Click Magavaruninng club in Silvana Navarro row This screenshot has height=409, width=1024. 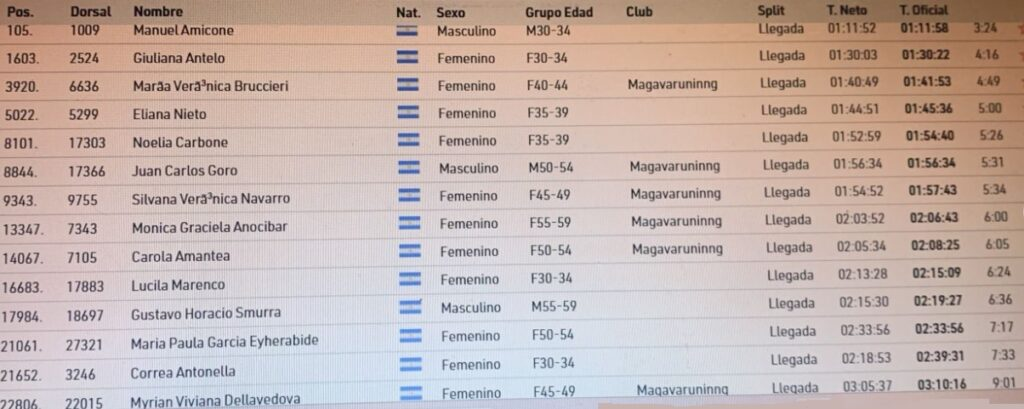676,193
